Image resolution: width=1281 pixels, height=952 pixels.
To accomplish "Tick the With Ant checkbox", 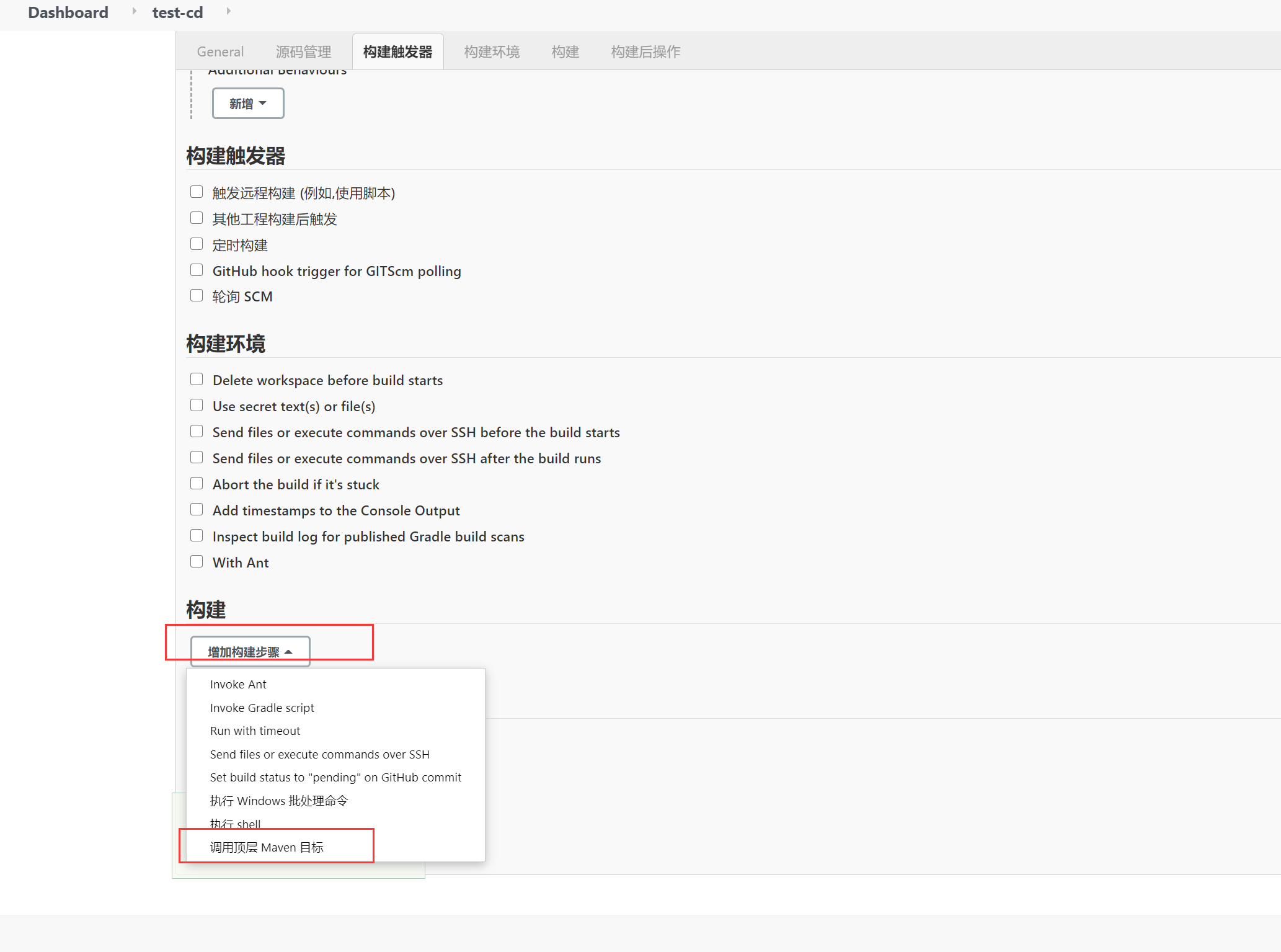I will coord(197,562).
